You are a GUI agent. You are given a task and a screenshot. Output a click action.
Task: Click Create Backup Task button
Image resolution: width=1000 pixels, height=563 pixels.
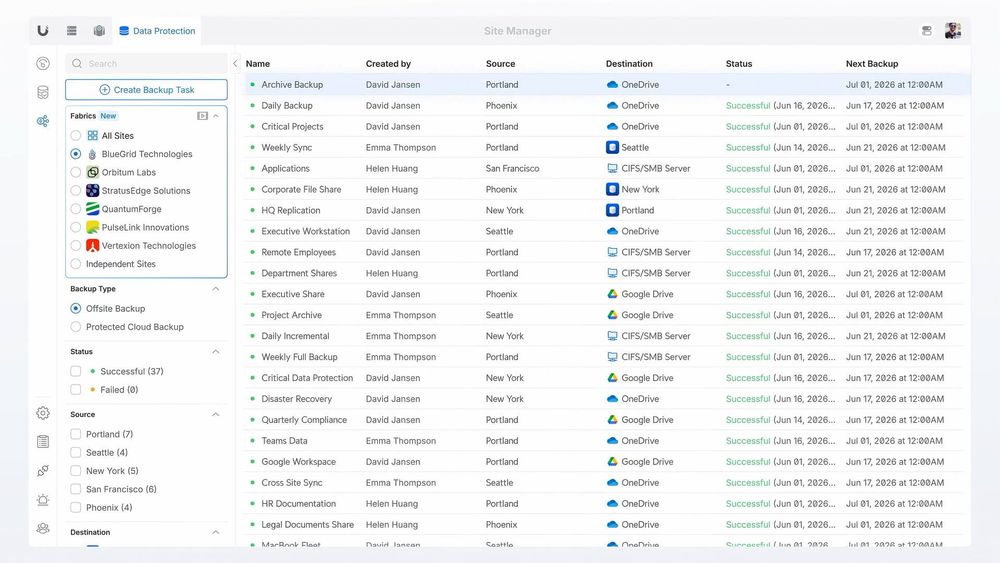pos(146,90)
